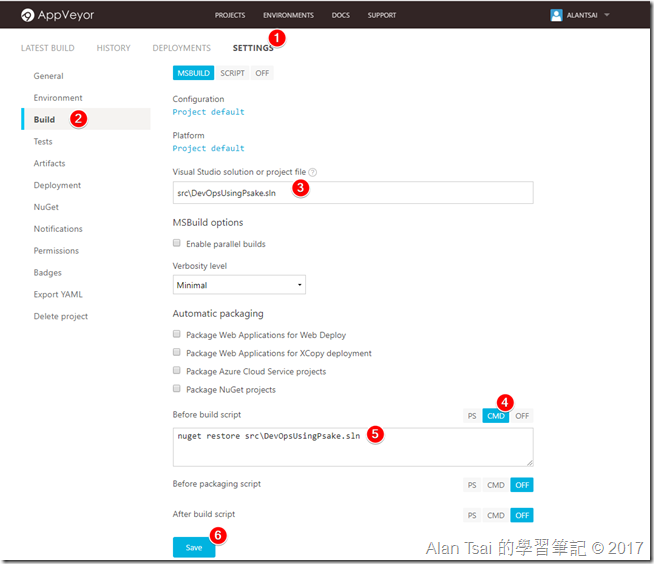Select Build in the settings sidebar
The image size is (654, 564).
86,119
